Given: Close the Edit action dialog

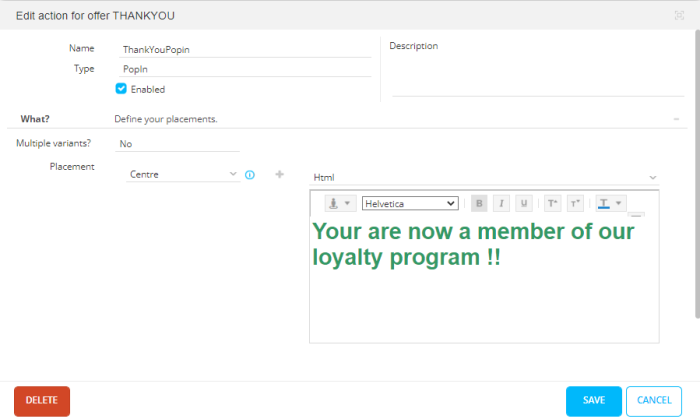Looking at the screenshot, I should point(680,15).
